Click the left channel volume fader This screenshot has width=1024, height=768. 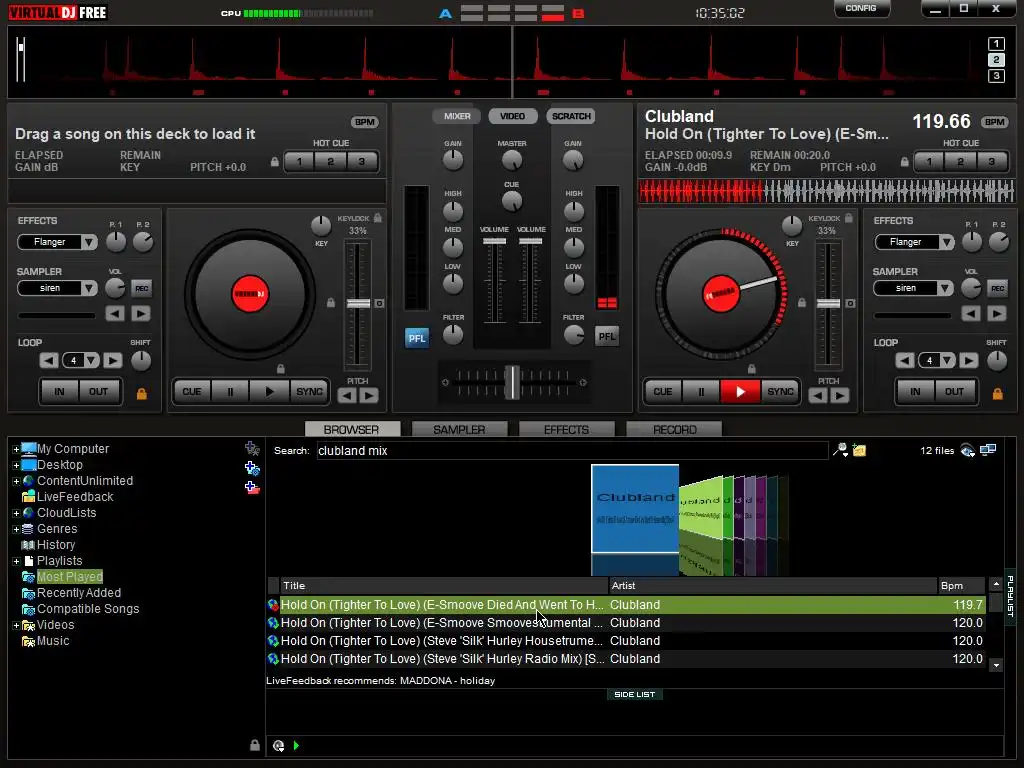click(x=494, y=241)
